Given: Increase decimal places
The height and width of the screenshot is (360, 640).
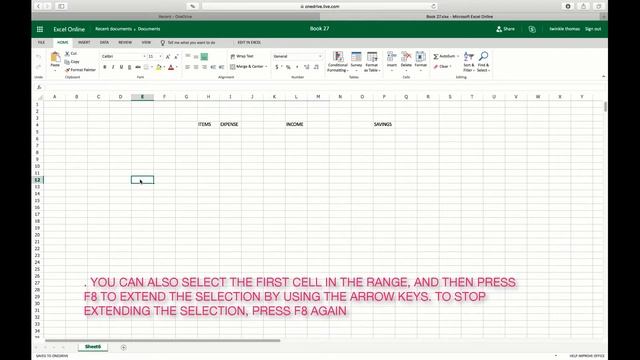Looking at the screenshot, I should click(307, 67).
